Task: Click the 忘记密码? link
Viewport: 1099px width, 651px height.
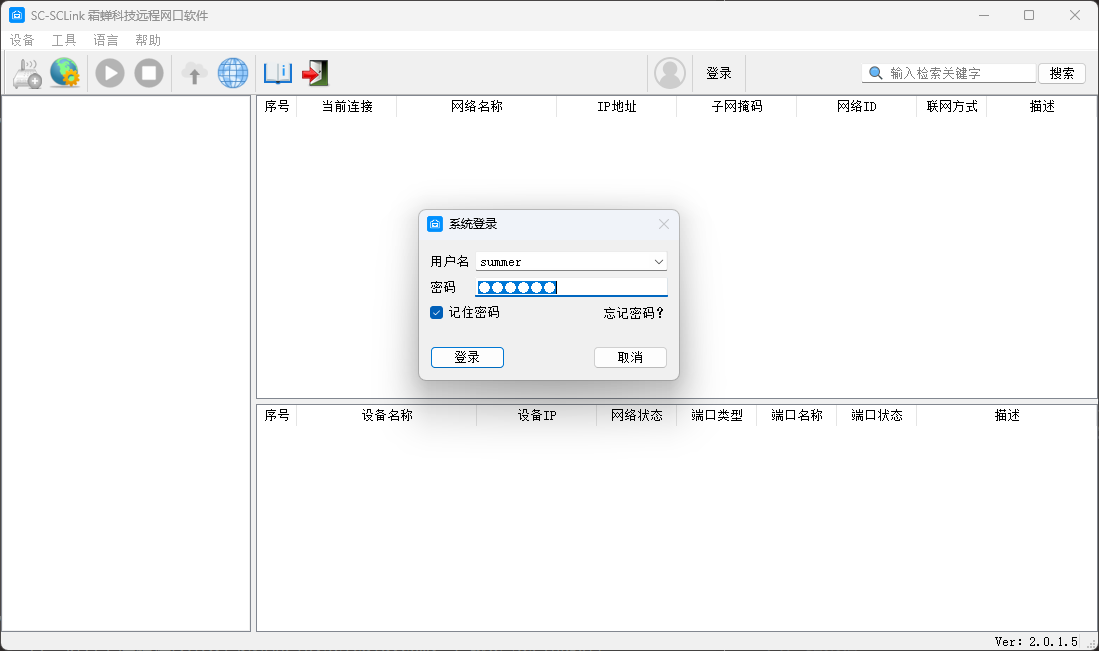Action: (x=634, y=313)
